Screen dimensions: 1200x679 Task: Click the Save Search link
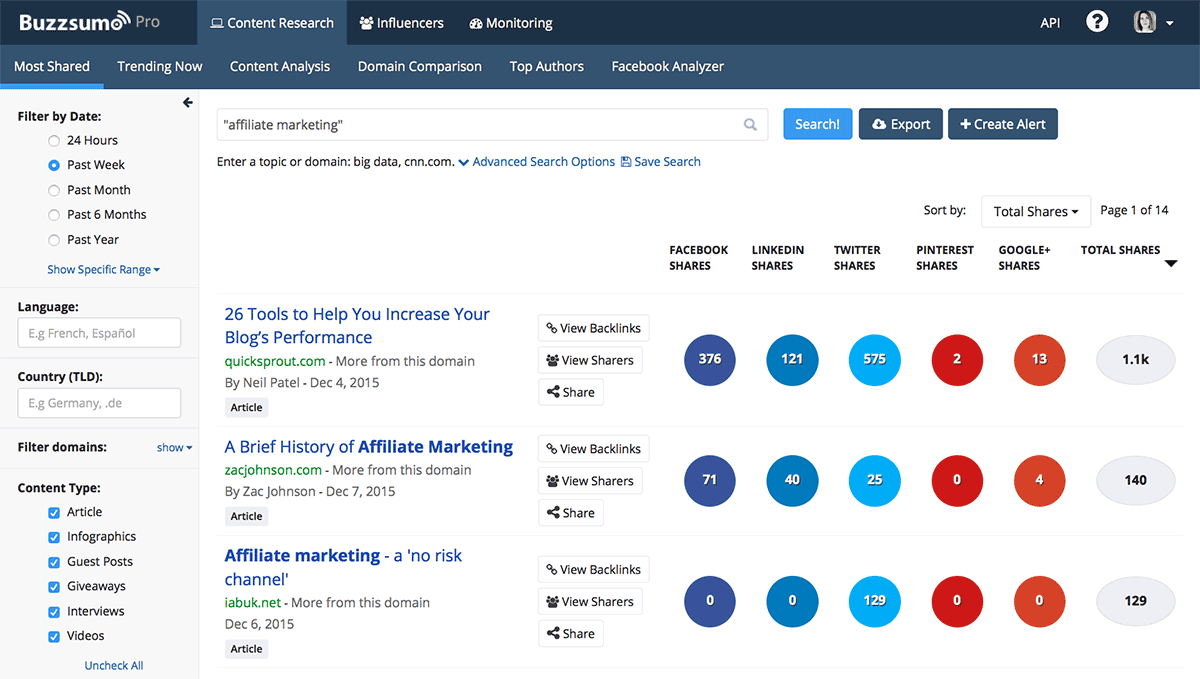(661, 162)
